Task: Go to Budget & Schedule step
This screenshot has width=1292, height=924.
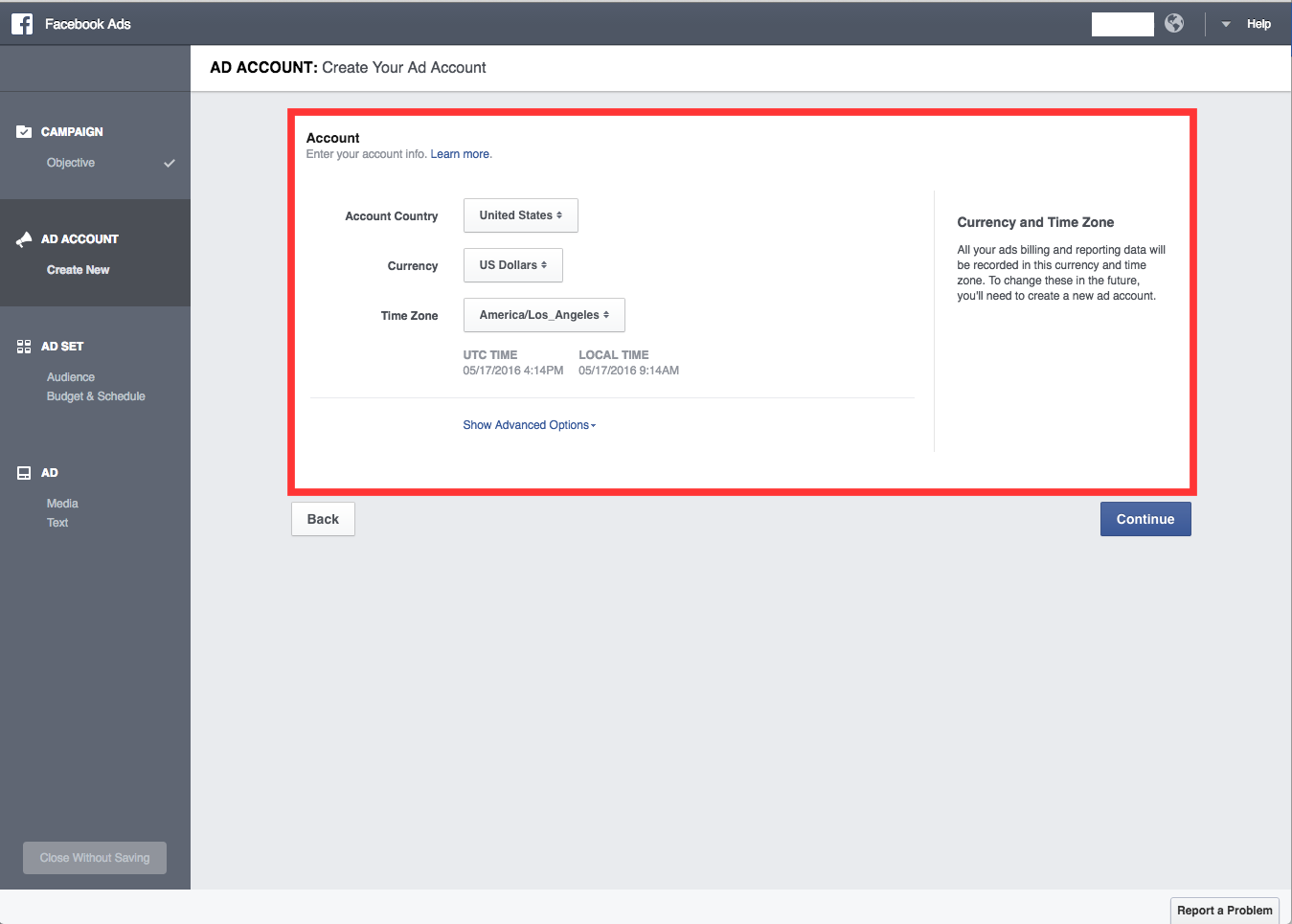Action: point(96,396)
